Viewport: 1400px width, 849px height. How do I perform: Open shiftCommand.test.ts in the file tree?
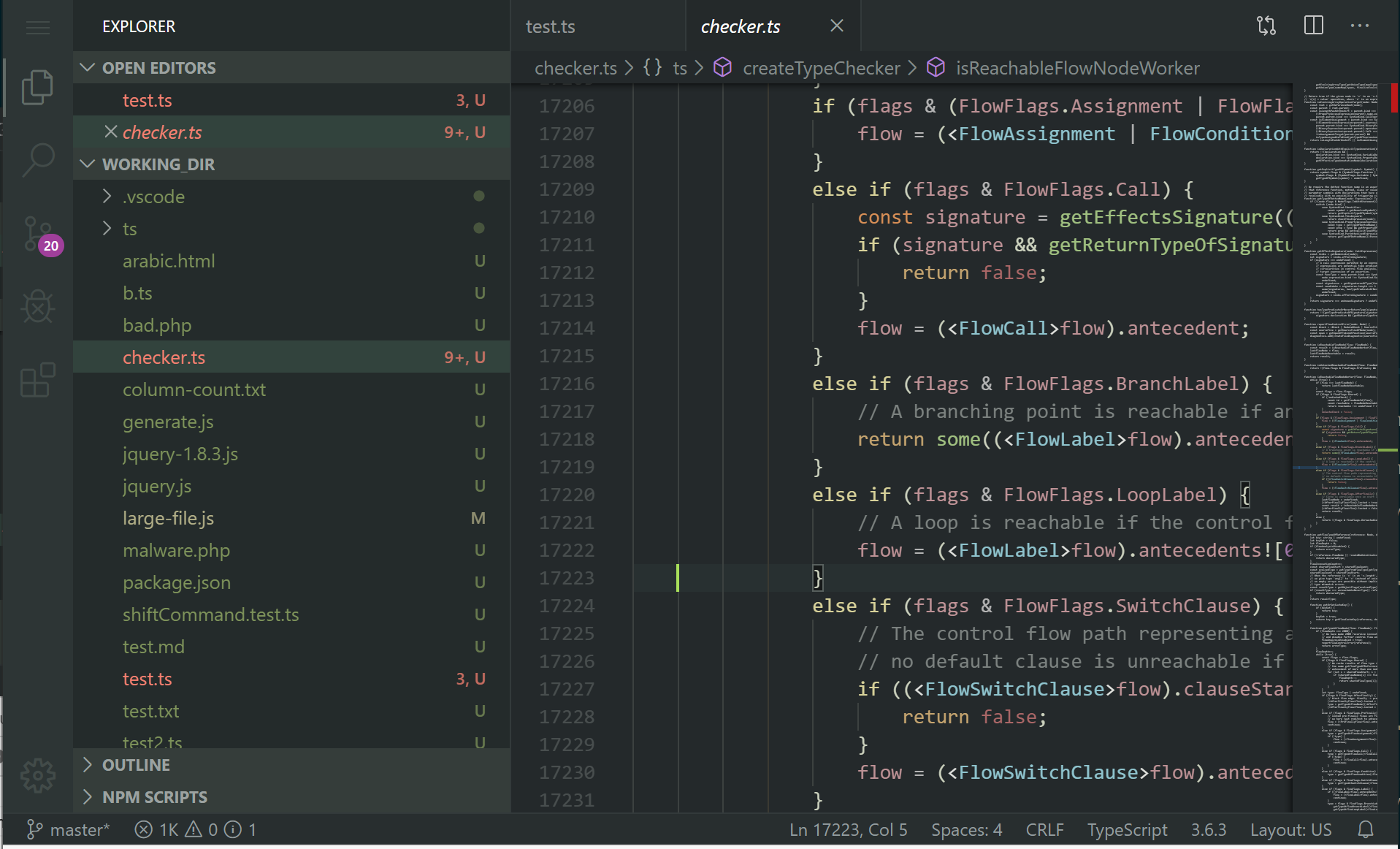tap(291, 614)
